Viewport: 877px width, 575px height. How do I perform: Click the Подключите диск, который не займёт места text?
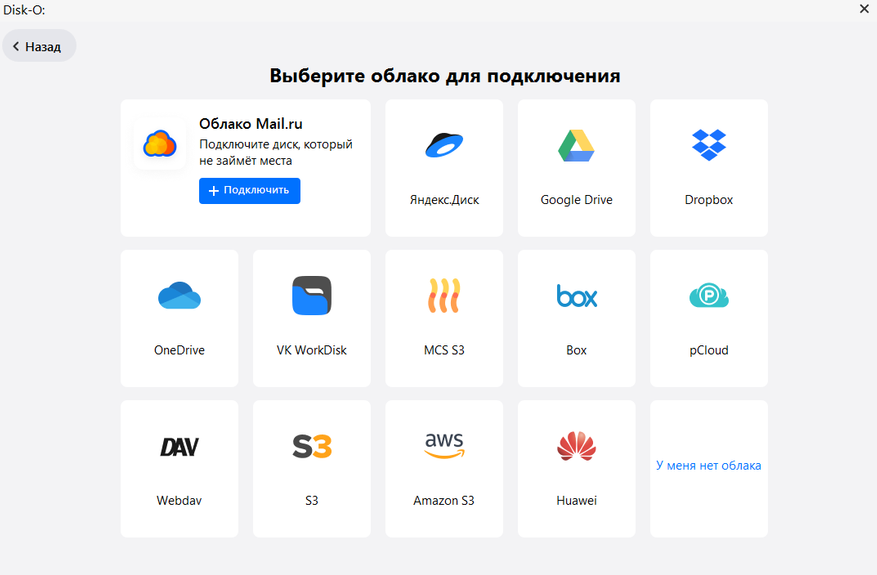point(276,152)
